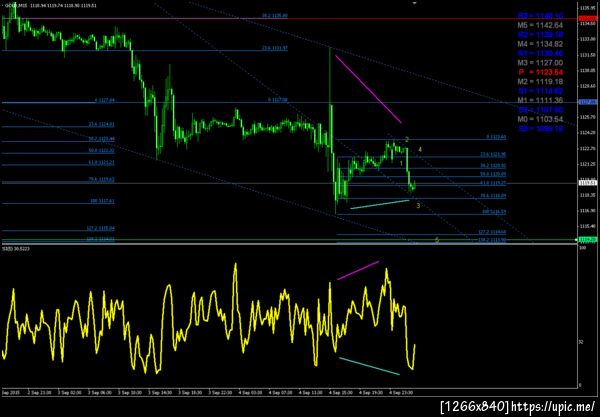
Task: Select the 78.6 1118.09 Fibonacci label on right
Action: [x=493, y=196]
